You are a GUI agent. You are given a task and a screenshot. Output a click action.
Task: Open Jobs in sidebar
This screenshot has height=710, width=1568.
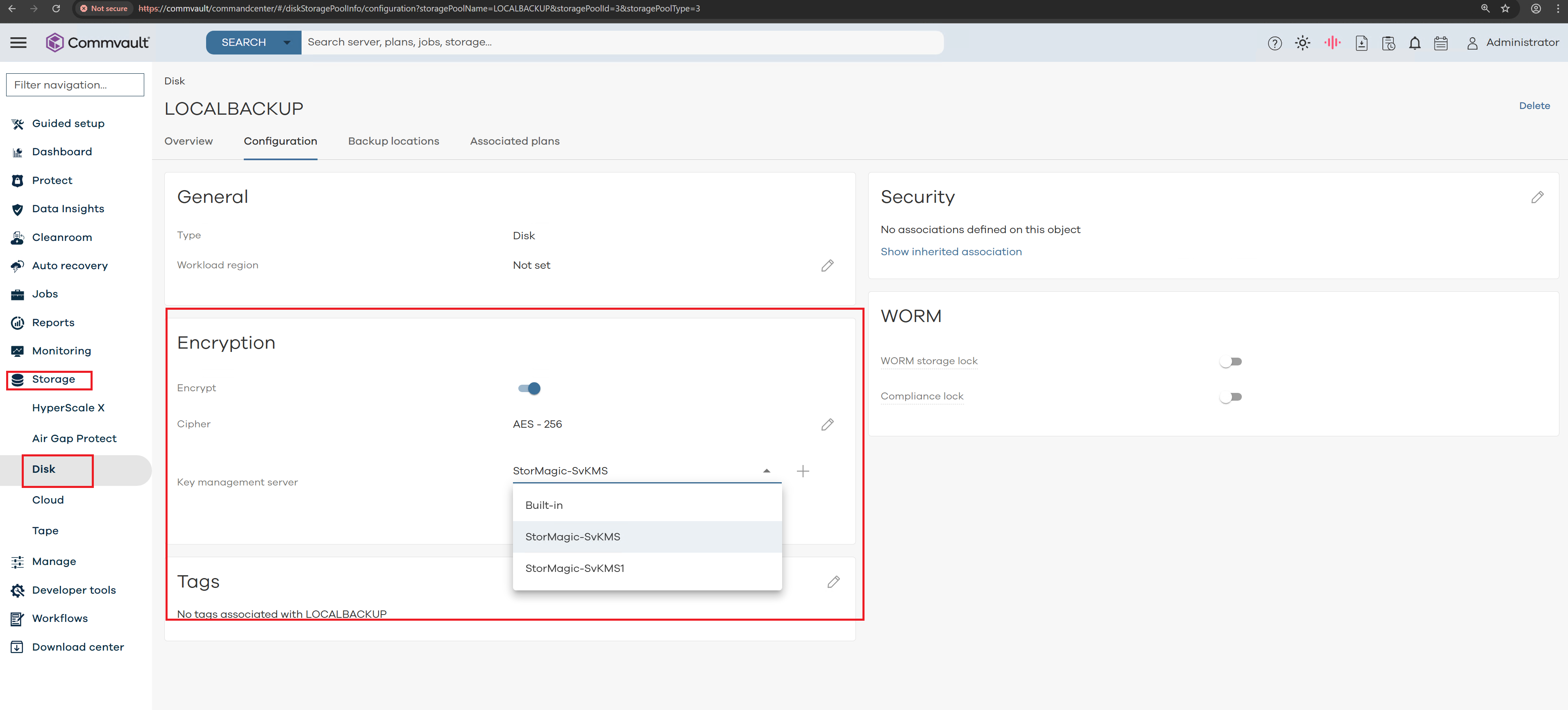[45, 294]
